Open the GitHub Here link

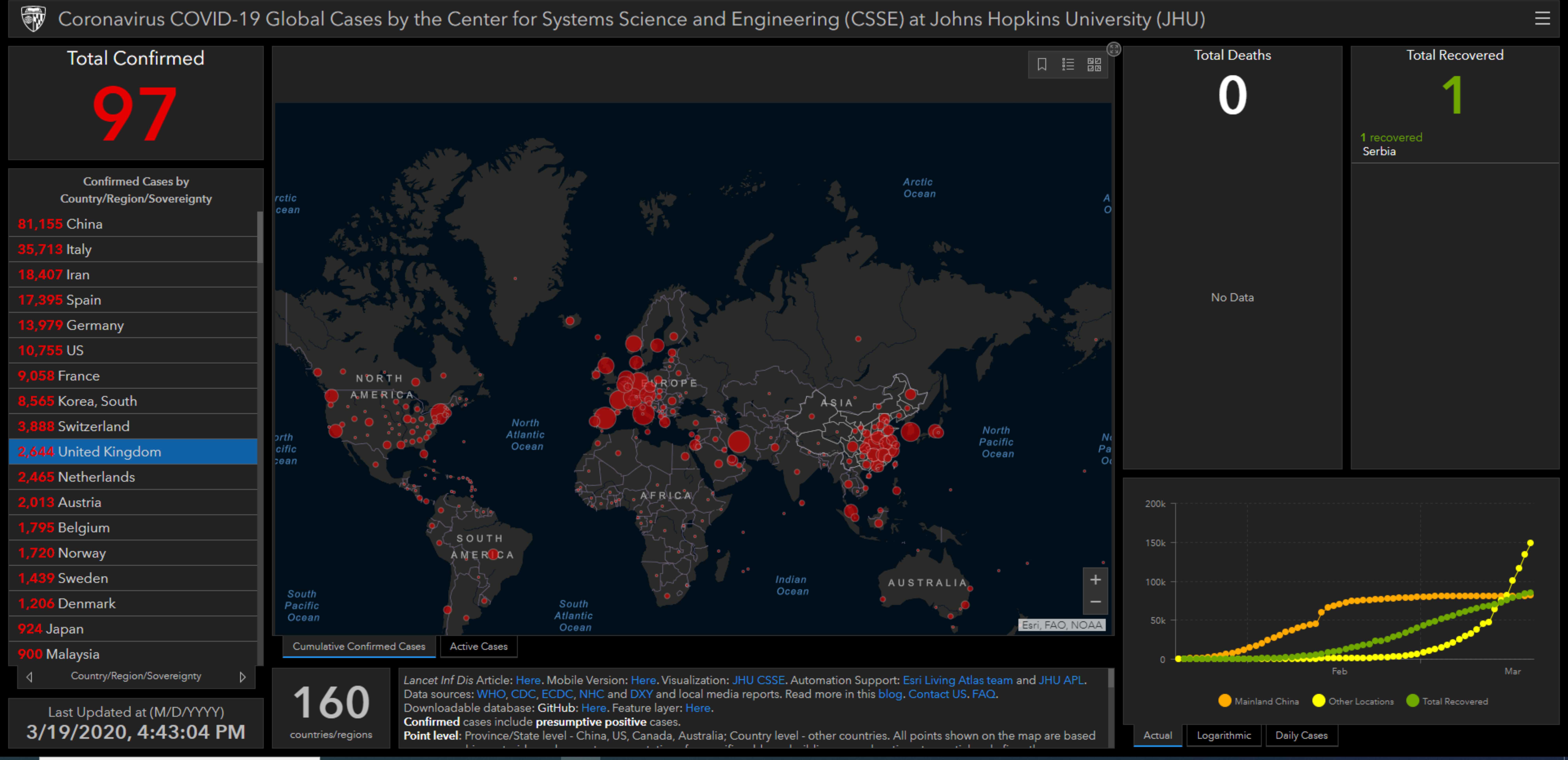click(593, 708)
